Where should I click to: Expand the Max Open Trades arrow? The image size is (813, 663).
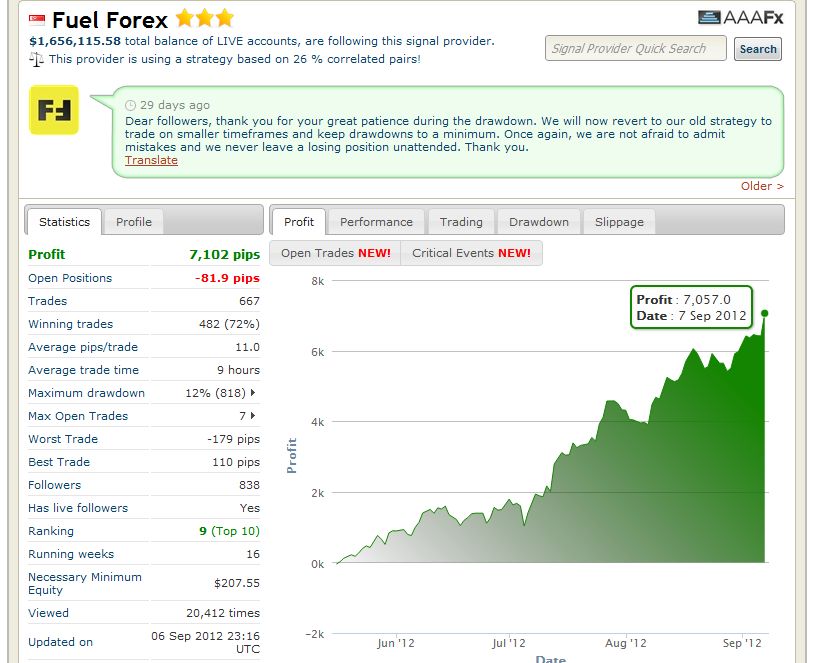pos(253,415)
